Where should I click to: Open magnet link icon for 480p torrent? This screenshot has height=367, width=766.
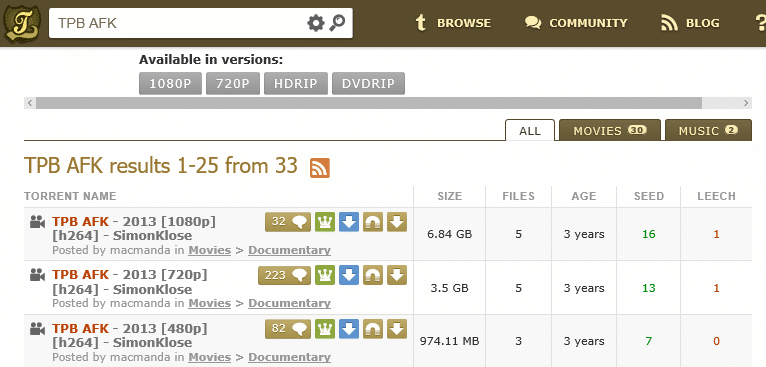373,329
